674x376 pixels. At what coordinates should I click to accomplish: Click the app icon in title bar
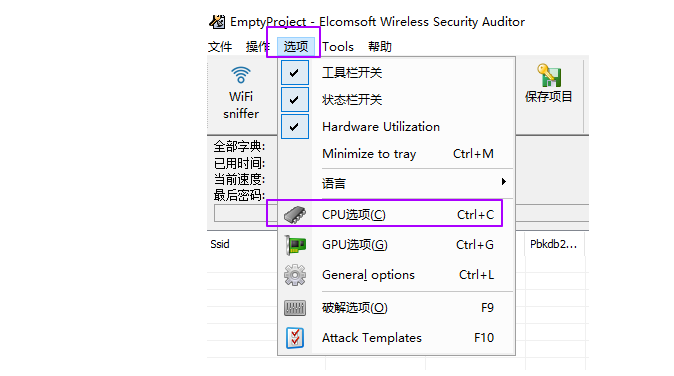tap(217, 21)
